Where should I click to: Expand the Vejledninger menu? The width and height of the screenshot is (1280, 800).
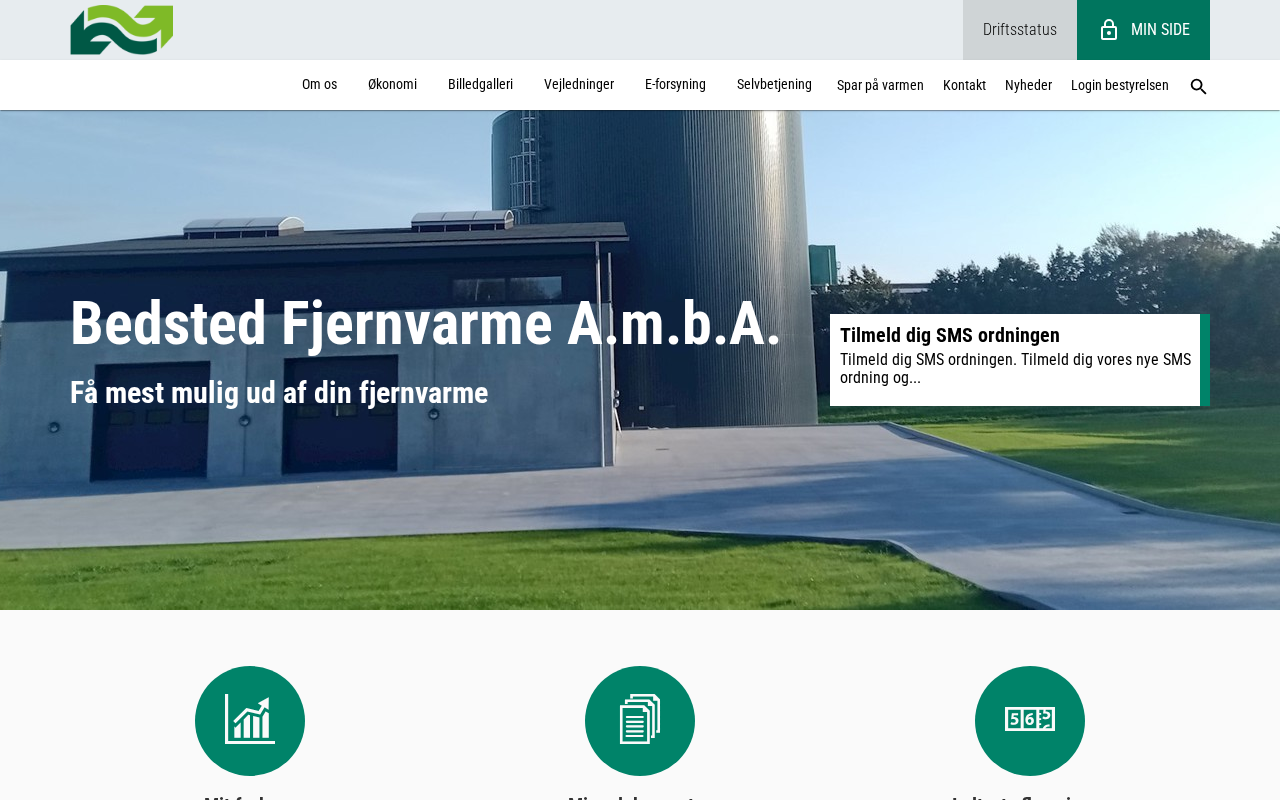579,85
